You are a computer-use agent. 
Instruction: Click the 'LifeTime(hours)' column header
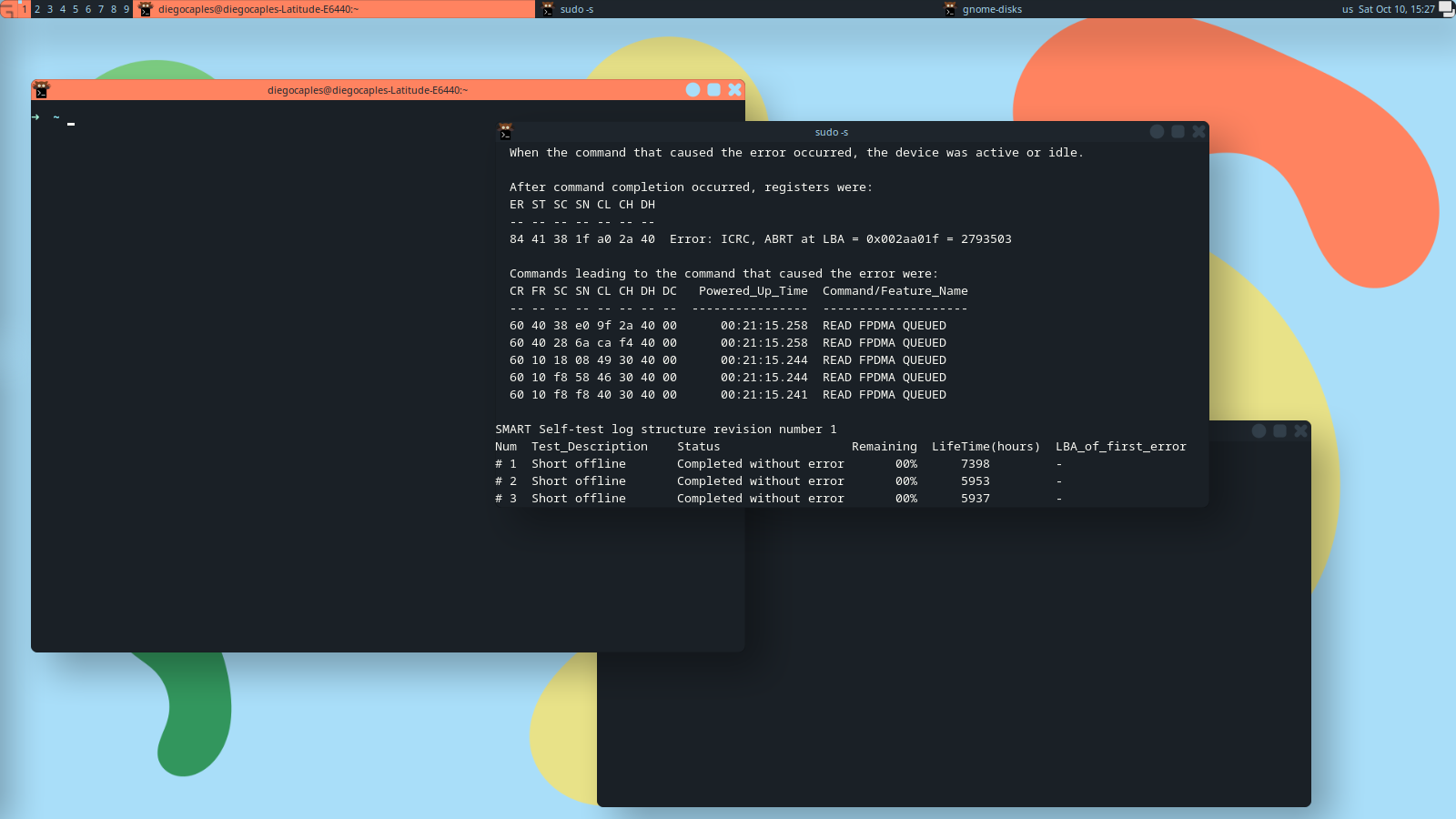[x=986, y=447]
